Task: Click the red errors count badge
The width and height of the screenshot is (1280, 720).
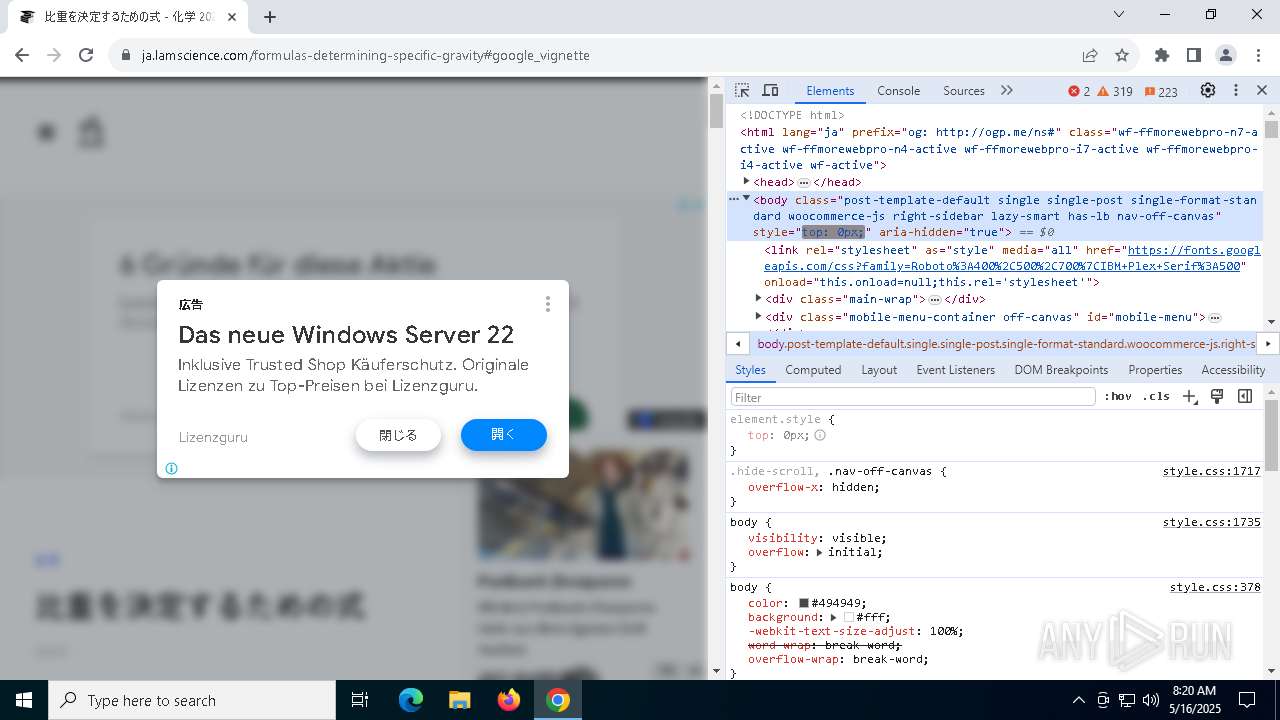Action: [1079, 91]
